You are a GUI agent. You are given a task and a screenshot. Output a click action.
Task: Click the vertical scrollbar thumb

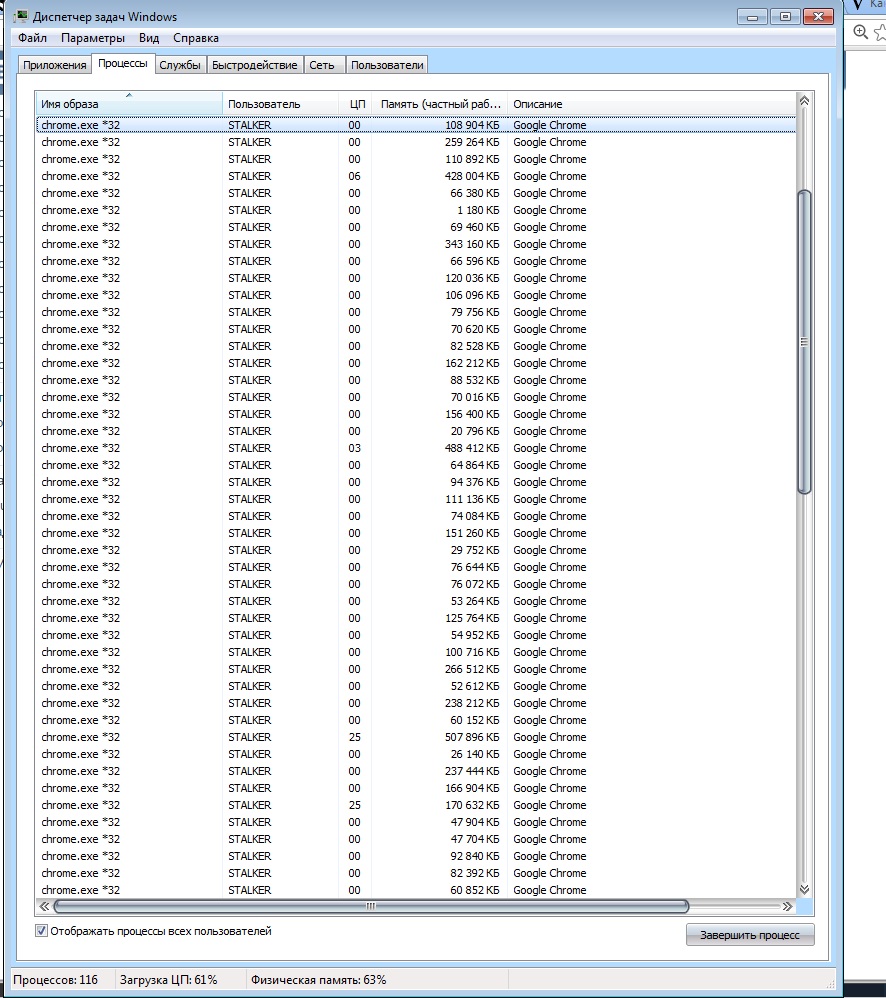(x=805, y=342)
